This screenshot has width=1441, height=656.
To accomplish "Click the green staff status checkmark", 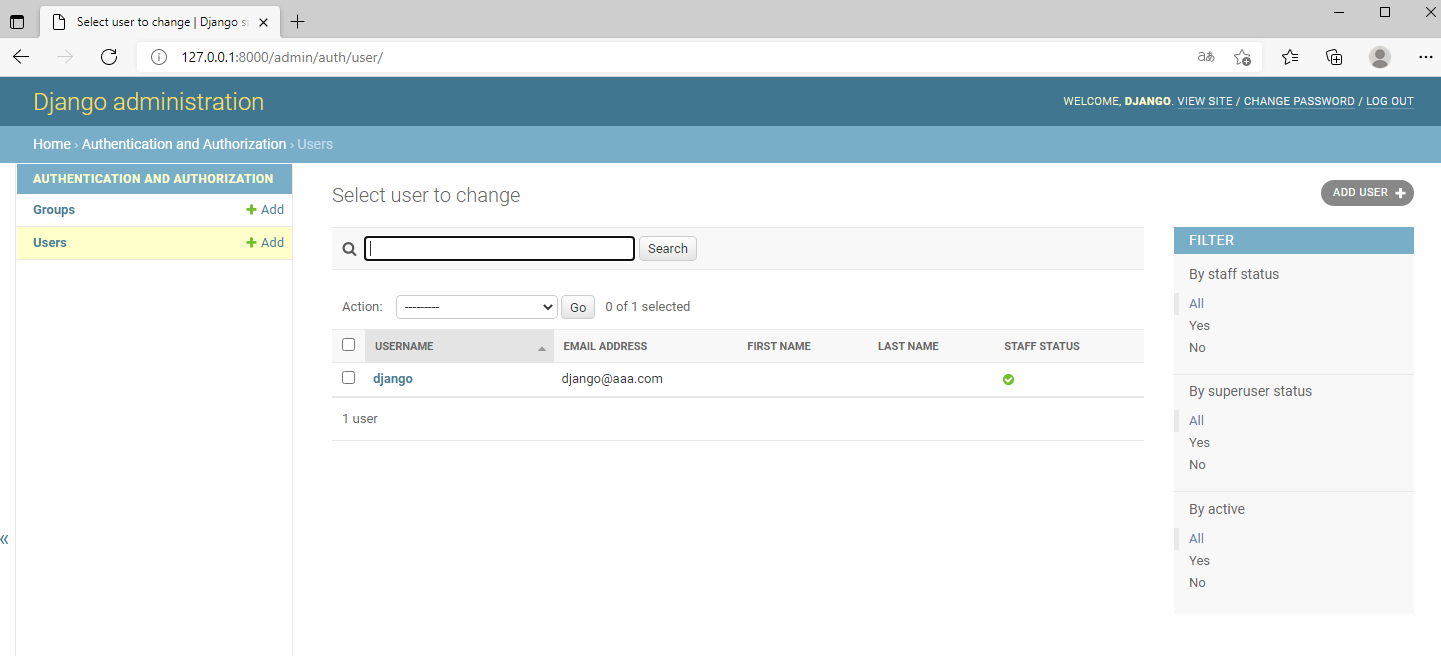I will (x=1008, y=379).
